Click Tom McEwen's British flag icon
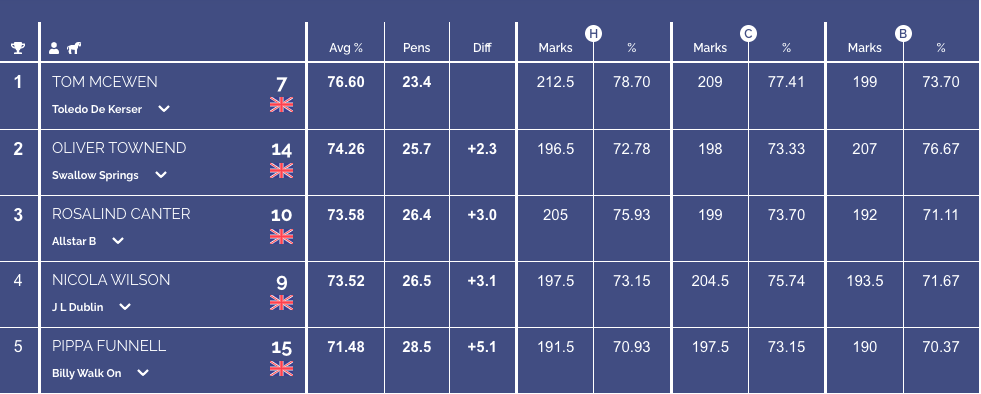This screenshot has width=981, height=394. (282, 104)
